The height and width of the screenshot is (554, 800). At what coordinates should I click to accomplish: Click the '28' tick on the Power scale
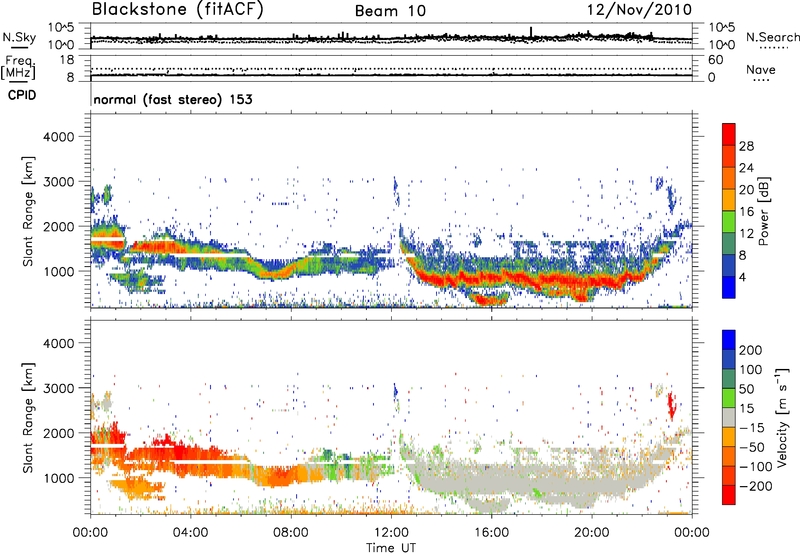click(x=746, y=146)
